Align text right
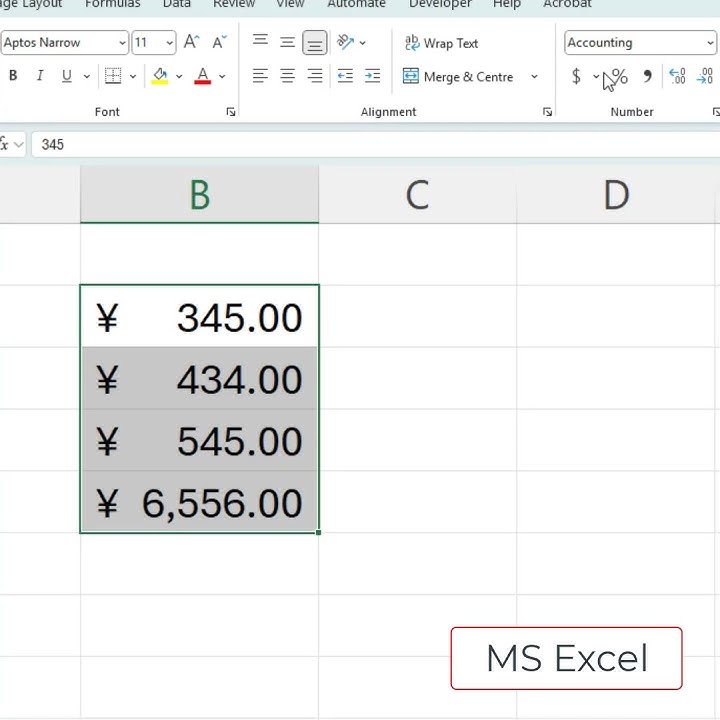 (315, 76)
